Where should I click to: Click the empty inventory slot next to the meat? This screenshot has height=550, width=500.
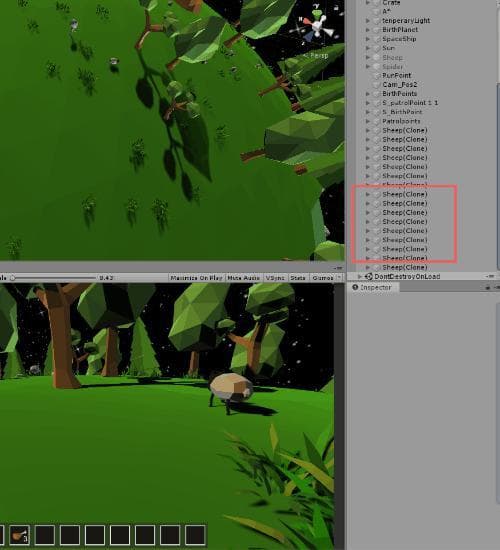point(45,535)
